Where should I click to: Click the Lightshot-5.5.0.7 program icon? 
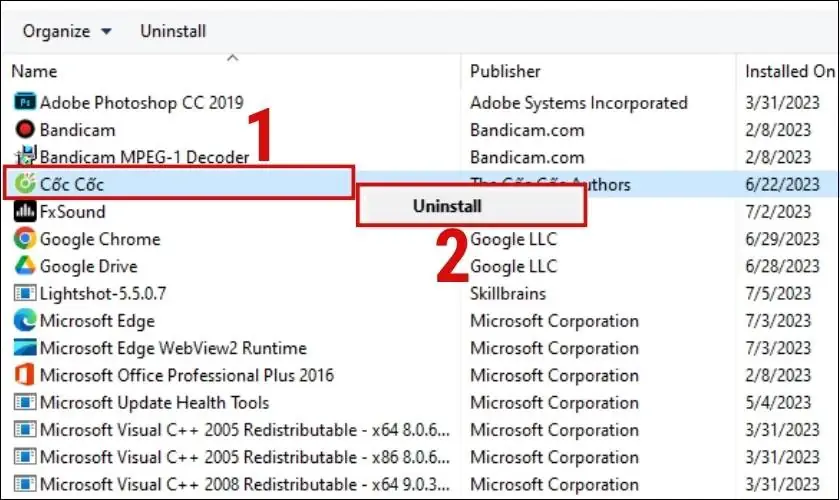[25, 293]
